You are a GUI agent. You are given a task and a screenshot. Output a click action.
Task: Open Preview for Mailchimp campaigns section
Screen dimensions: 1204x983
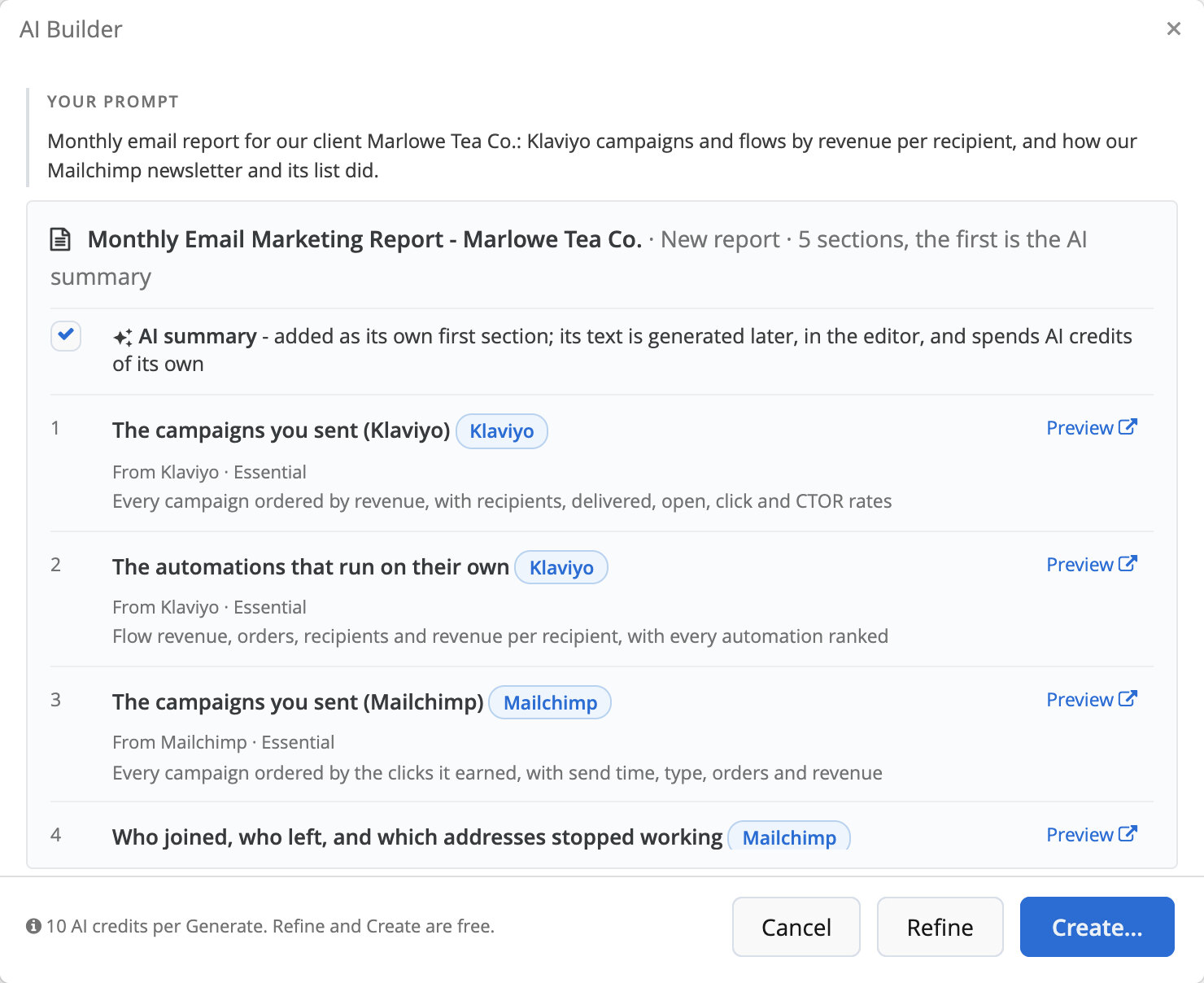tap(1091, 700)
